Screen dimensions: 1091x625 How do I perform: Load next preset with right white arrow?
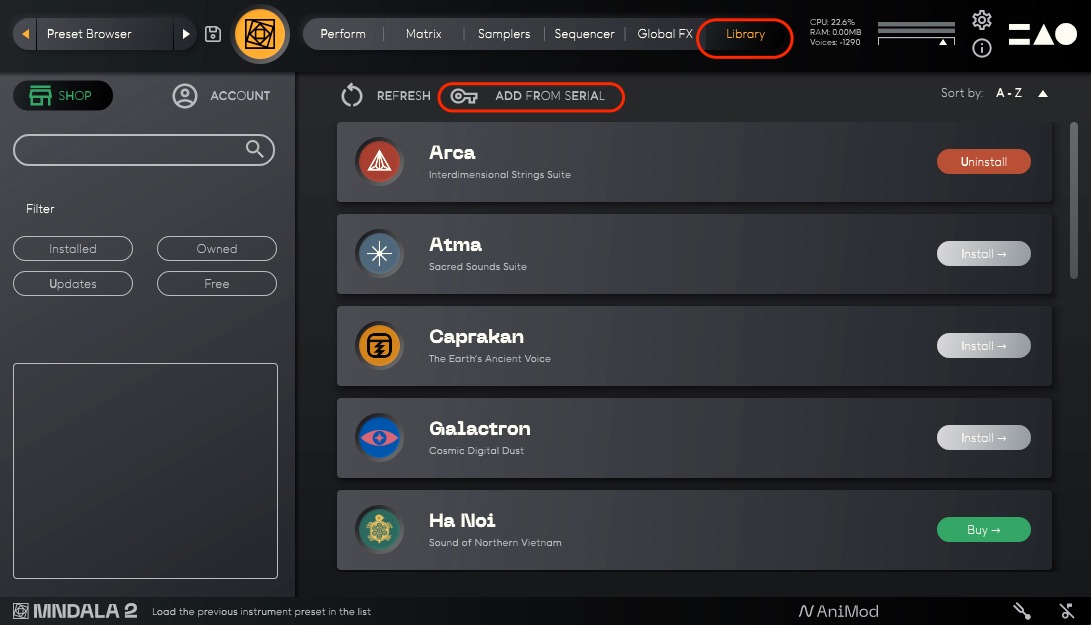tap(186, 33)
